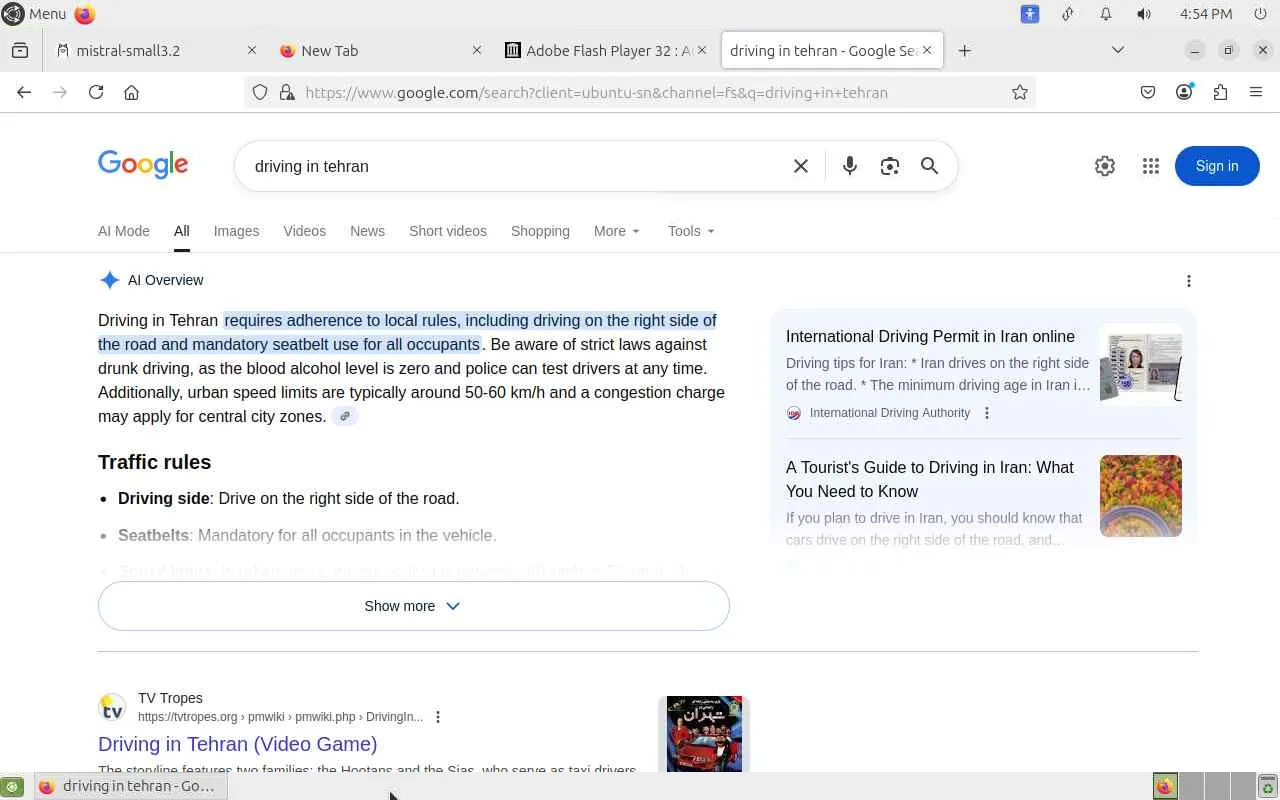The height and width of the screenshot is (800, 1280).
Task: Bookmark this page with the star
Action: coord(1020,92)
